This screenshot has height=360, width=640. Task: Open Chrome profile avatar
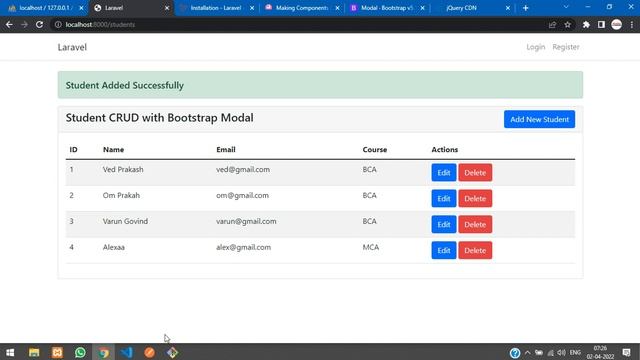tap(616, 24)
